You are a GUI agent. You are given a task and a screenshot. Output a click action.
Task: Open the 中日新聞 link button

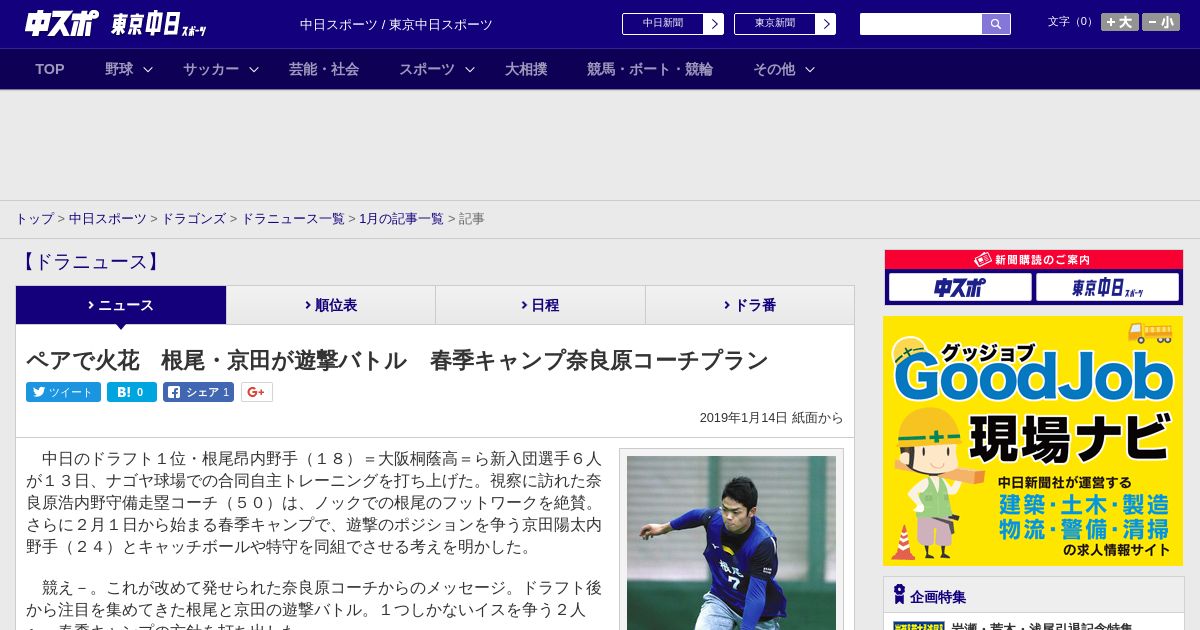click(x=672, y=24)
